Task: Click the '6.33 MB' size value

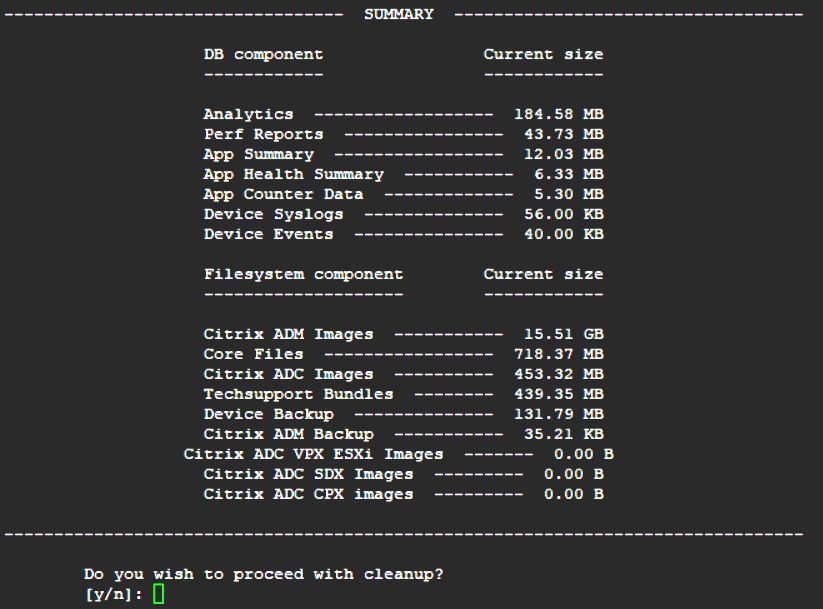Action: tap(569, 174)
